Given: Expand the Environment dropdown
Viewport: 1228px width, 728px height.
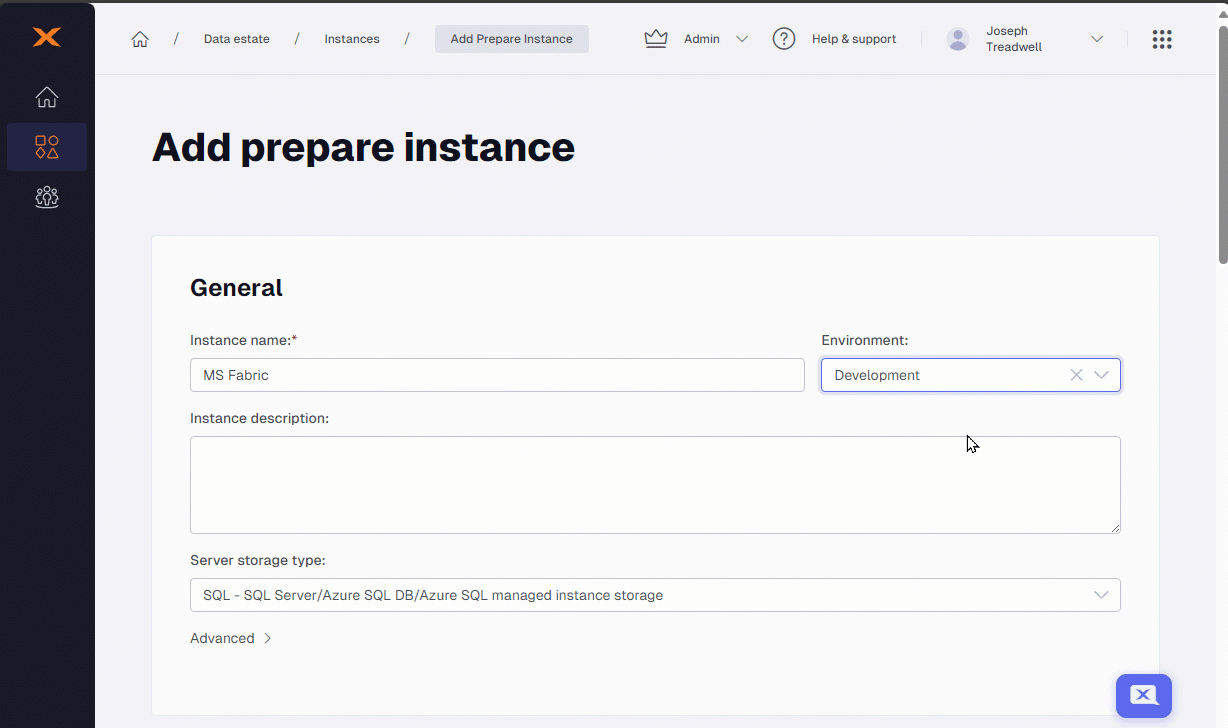Looking at the screenshot, I should (1101, 375).
